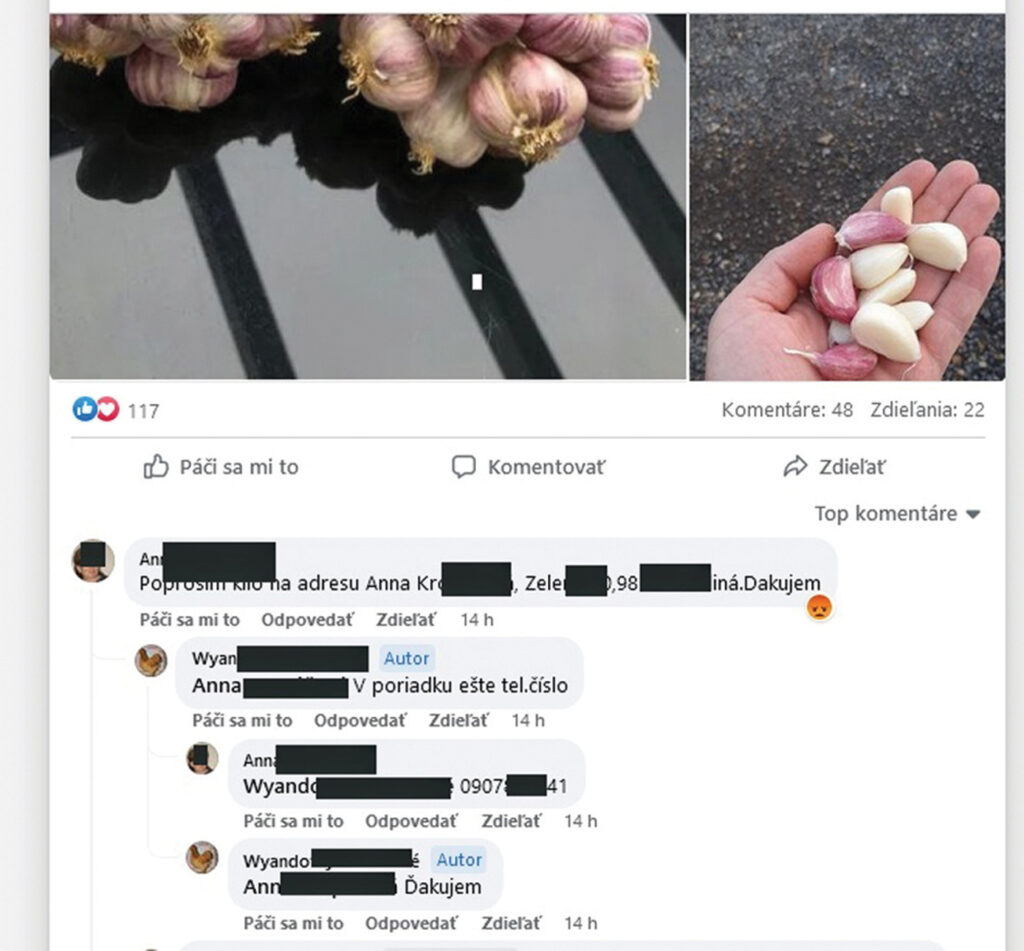
Task: Open the Zdieľania: 22 share count
Action: tap(927, 410)
